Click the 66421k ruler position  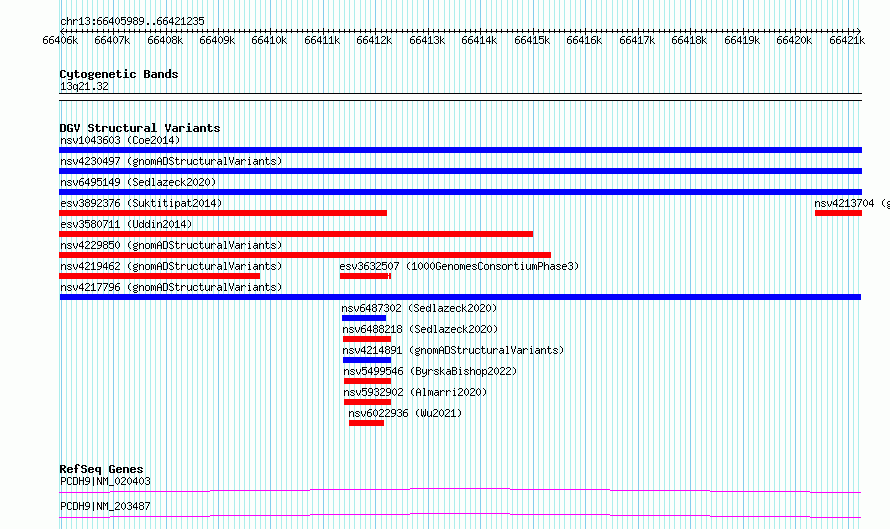pyautogui.click(x=847, y=40)
